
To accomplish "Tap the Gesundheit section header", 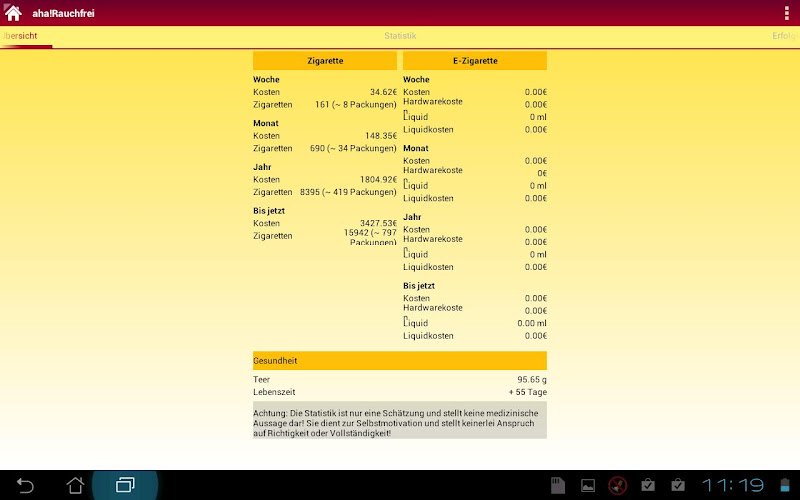I will pos(400,361).
